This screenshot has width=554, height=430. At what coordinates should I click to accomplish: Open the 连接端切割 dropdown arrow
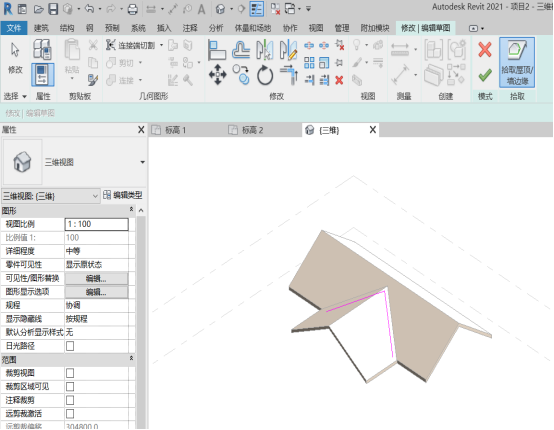click(x=161, y=45)
